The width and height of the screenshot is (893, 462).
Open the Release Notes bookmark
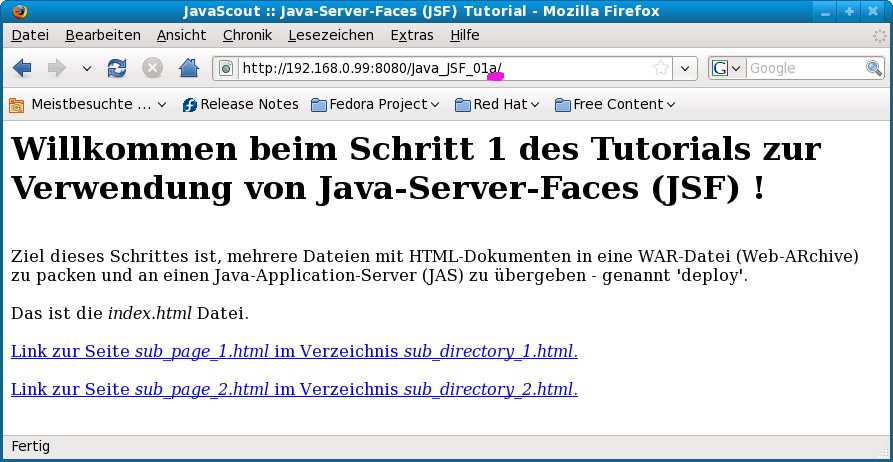point(240,104)
